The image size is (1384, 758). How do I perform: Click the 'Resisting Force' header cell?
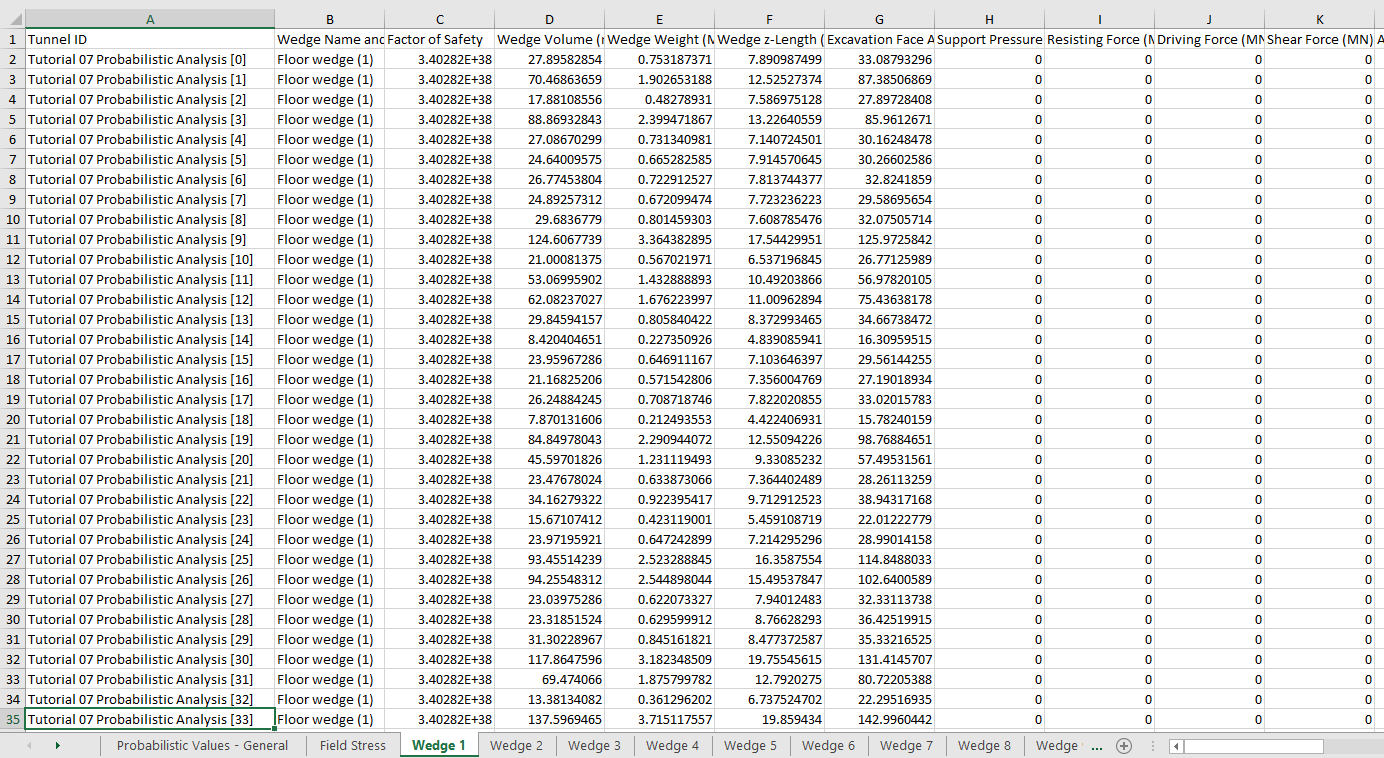click(x=1100, y=39)
